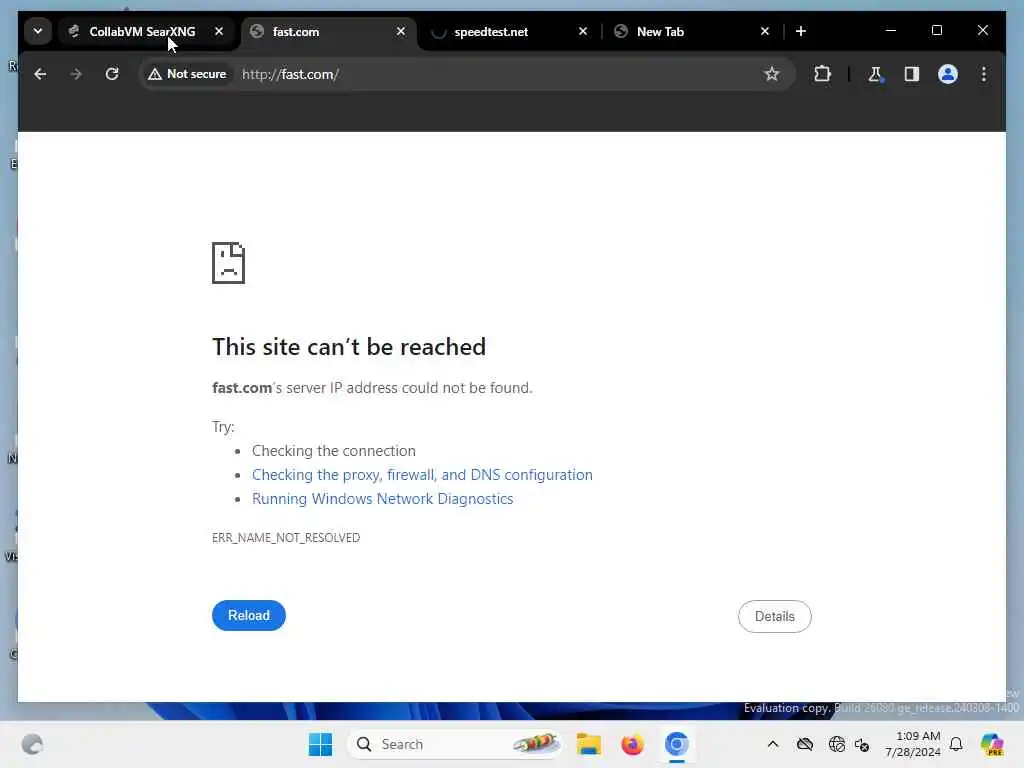Image resolution: width=1024 pixels, height=768 pixels.
Task: Launch Firefox from the taskbar
Action: (x=632, y=744)
